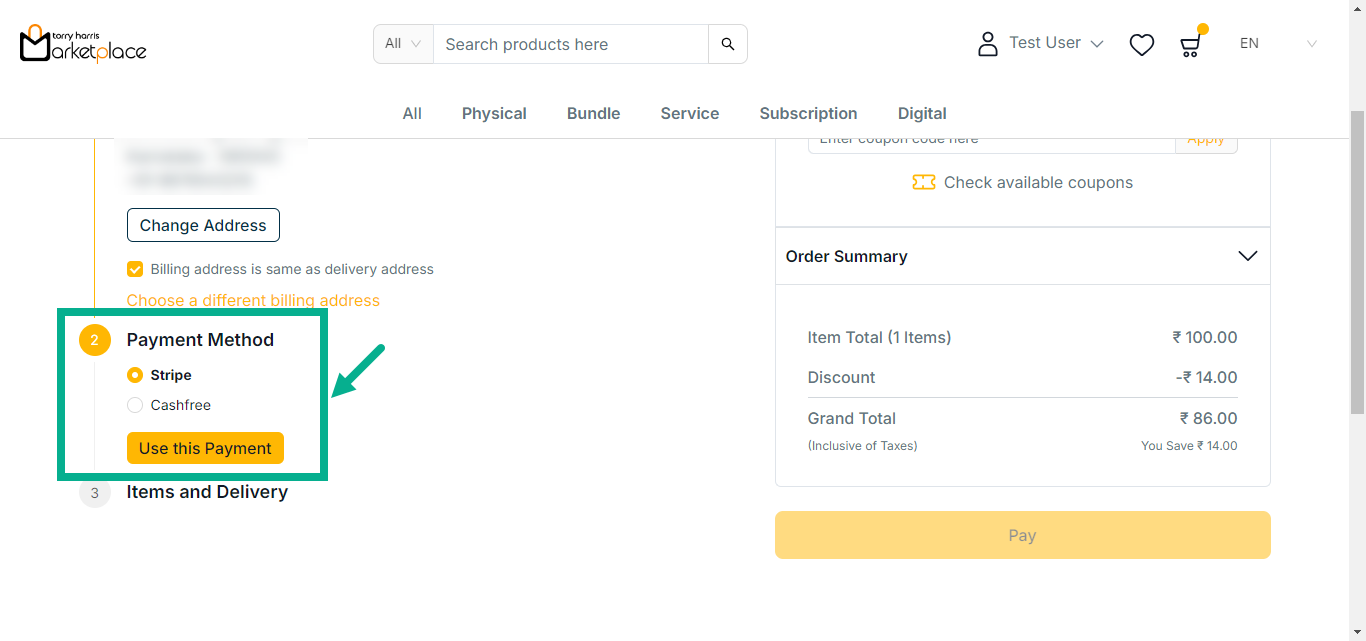Click the Use this Payment button
Image resolution: width=1366 pixels, height=641 pixels.
[x=205, y=448]
